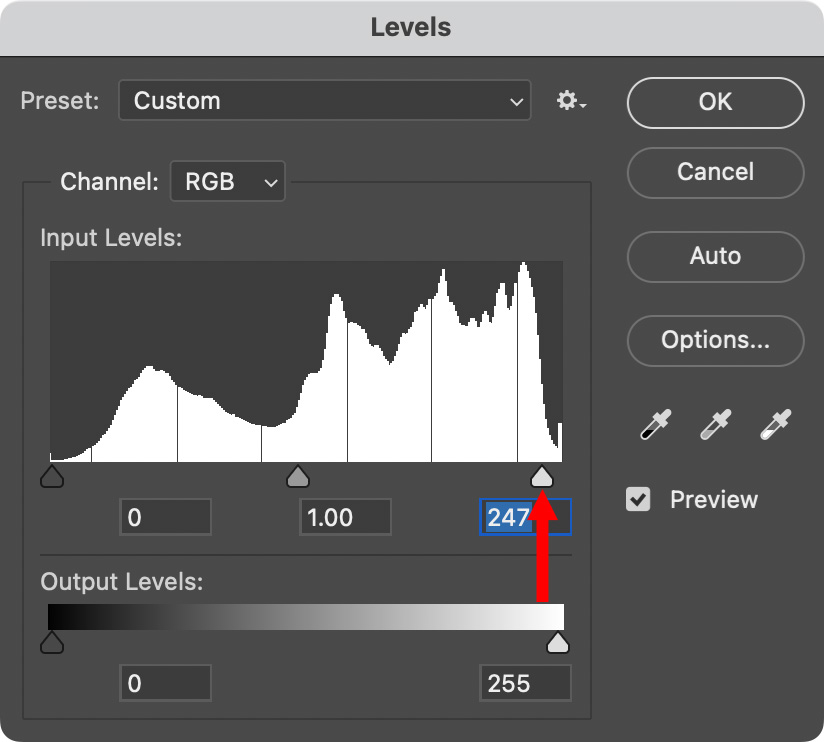Click the input highlights field showing 247
Screen dimensions: 824x742
[x=526, y=517]
